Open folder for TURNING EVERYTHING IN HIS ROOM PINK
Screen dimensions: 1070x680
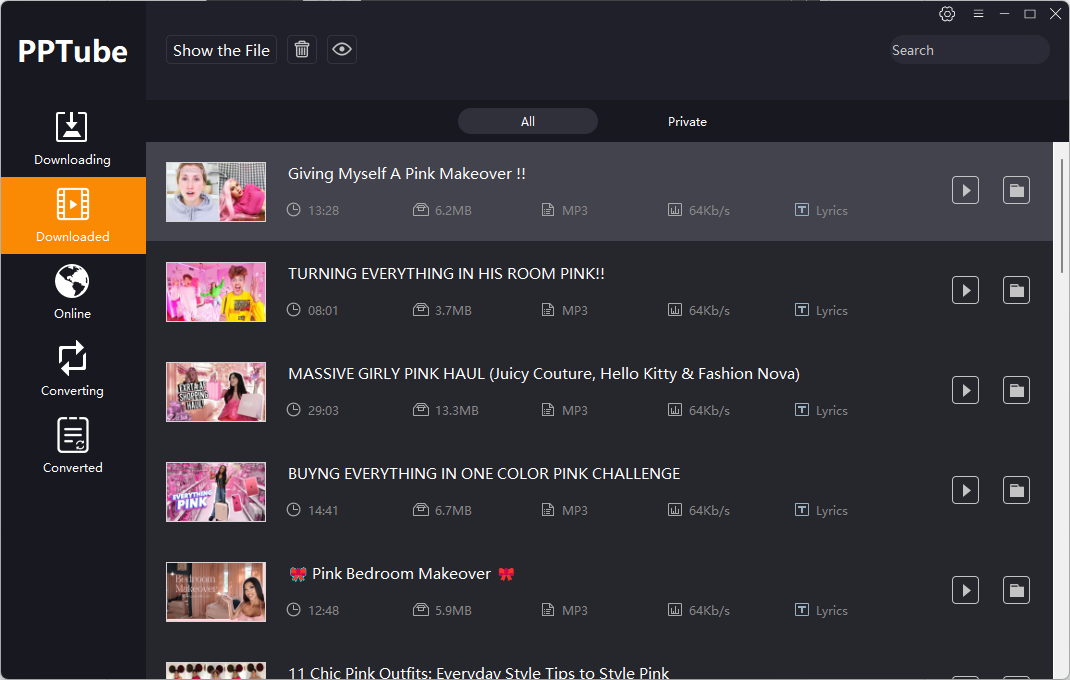click(1016, 290)
